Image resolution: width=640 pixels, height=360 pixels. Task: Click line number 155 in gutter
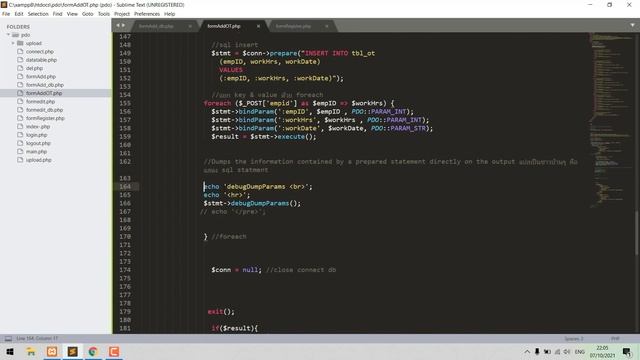(x=125, y=103)
